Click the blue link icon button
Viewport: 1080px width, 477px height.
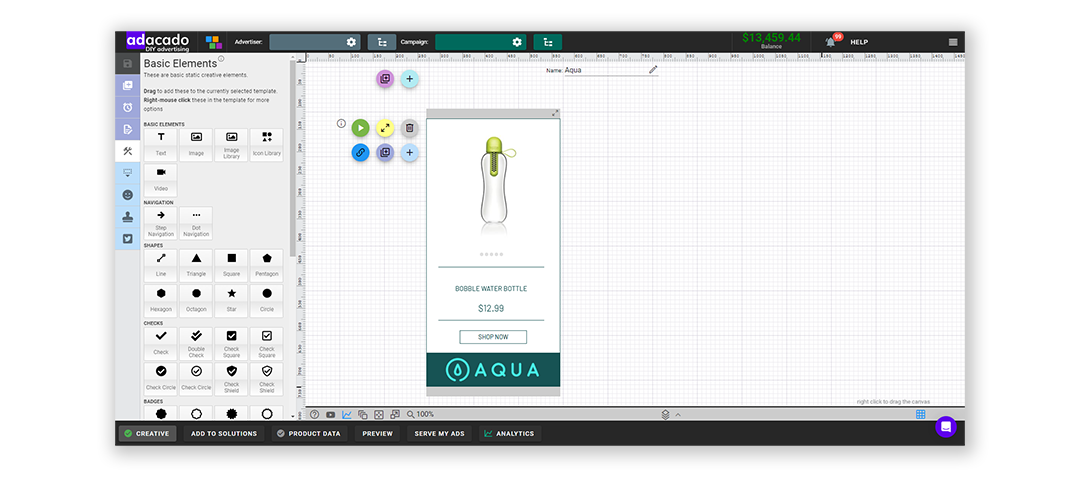360,153
